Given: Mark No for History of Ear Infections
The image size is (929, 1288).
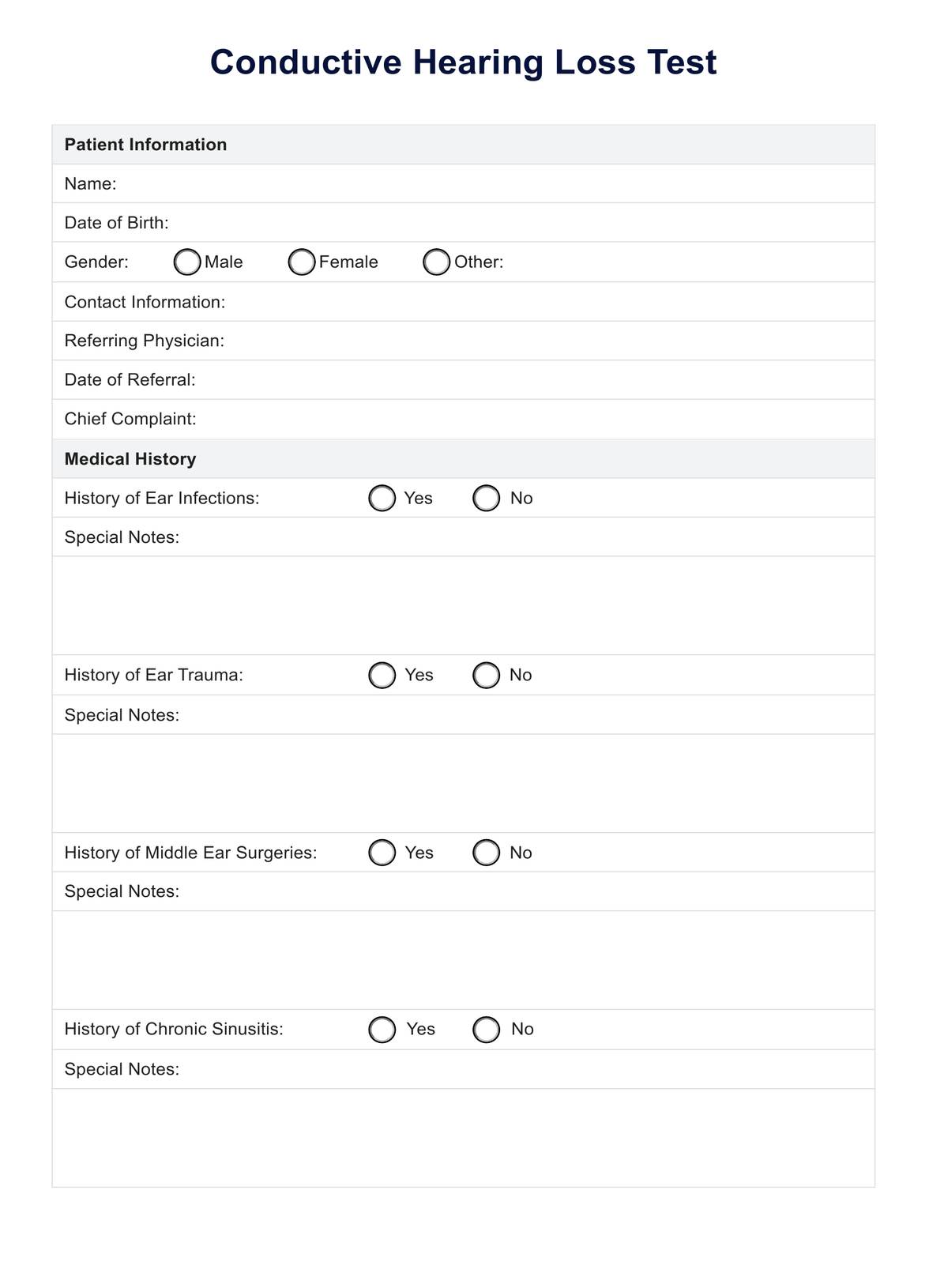Looking at the screenshot, I should [487, 499].
